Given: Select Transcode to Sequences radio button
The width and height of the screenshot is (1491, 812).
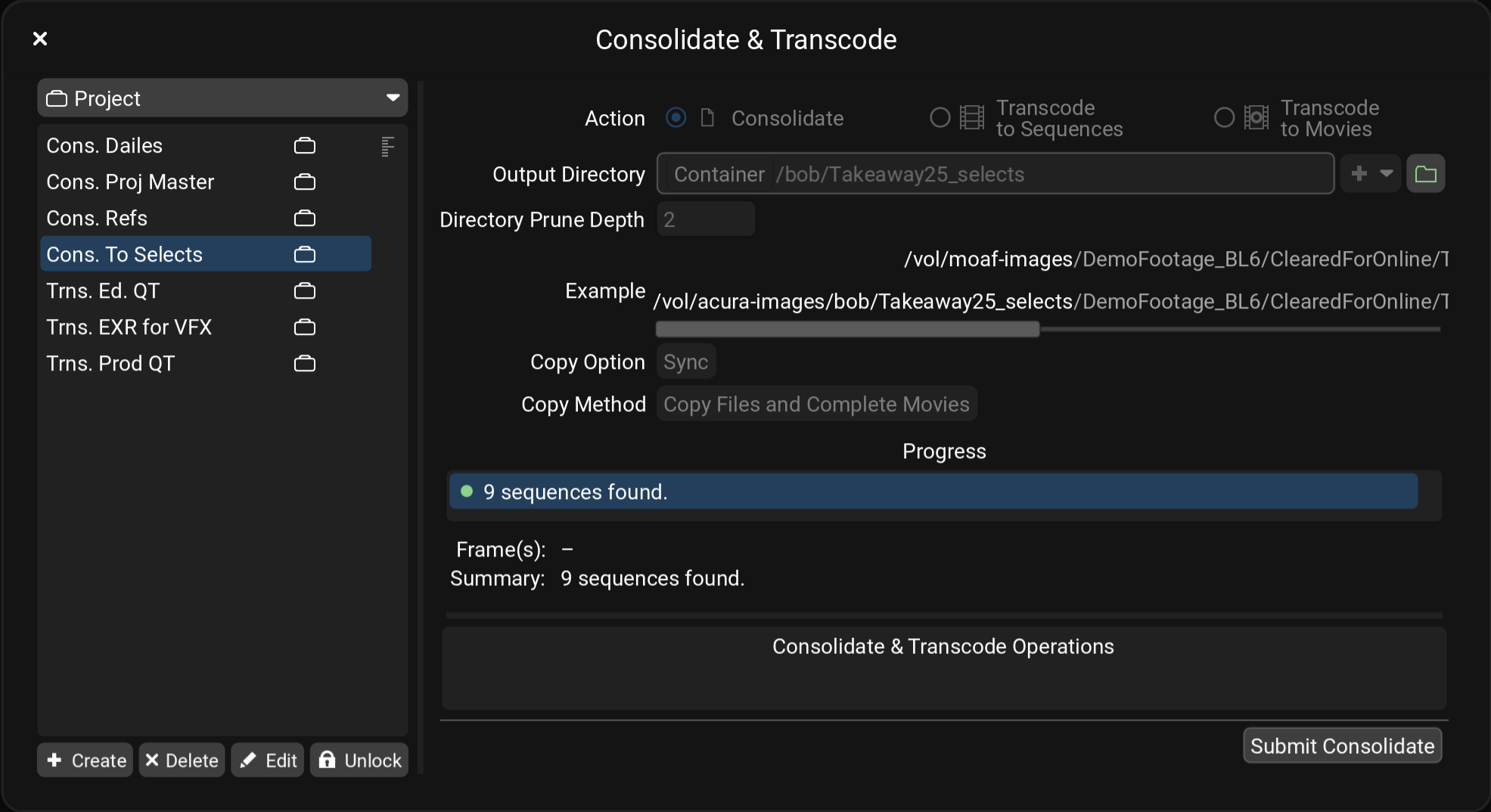Looking at the screenshot, I should pyautogui.click(x=940, y=118).
